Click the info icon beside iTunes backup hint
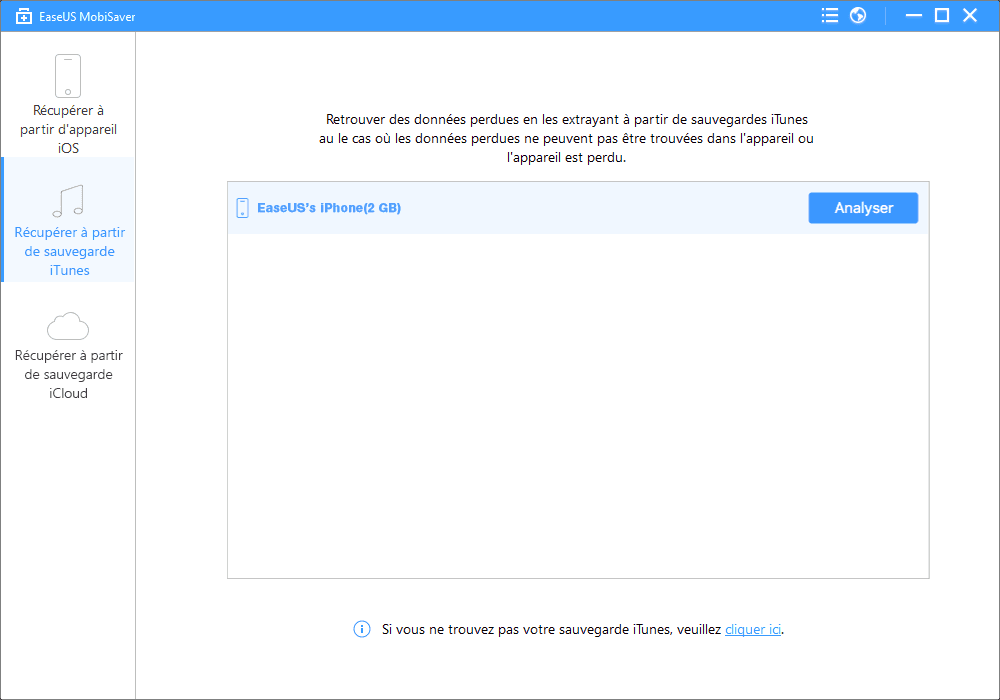1000x700 pixels. pos(362,629)
